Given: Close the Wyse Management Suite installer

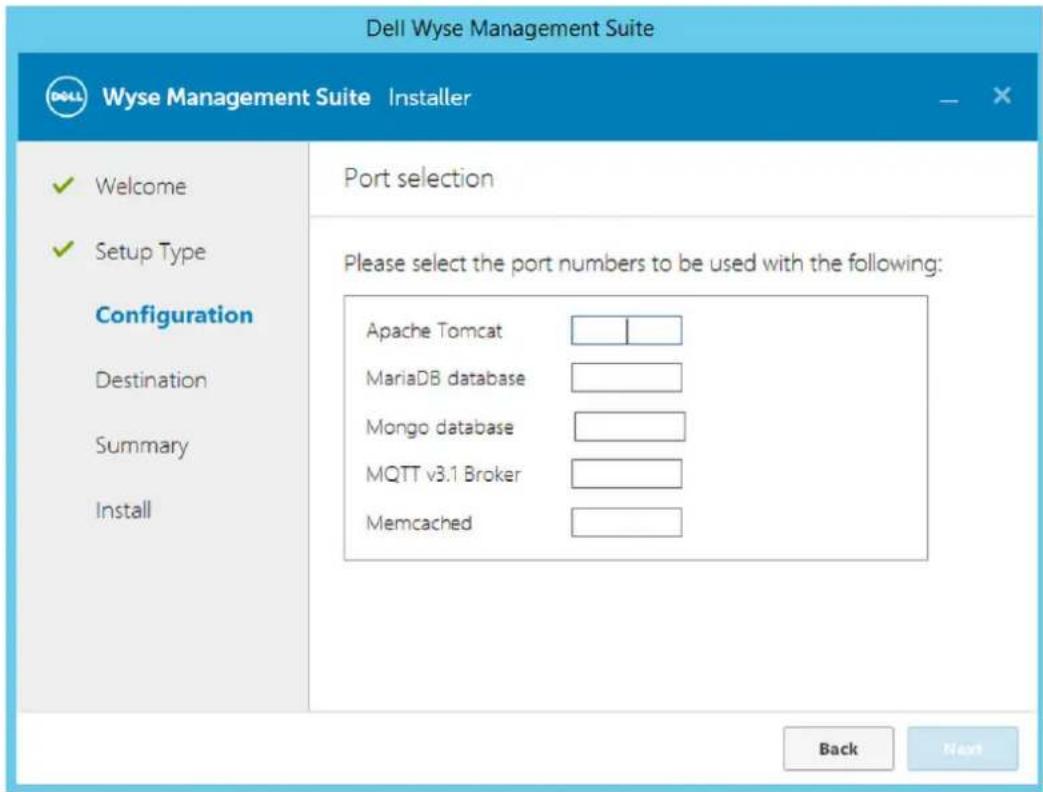Looking at the screenshot, I should pyautogui.click(x=1002, y=96).
